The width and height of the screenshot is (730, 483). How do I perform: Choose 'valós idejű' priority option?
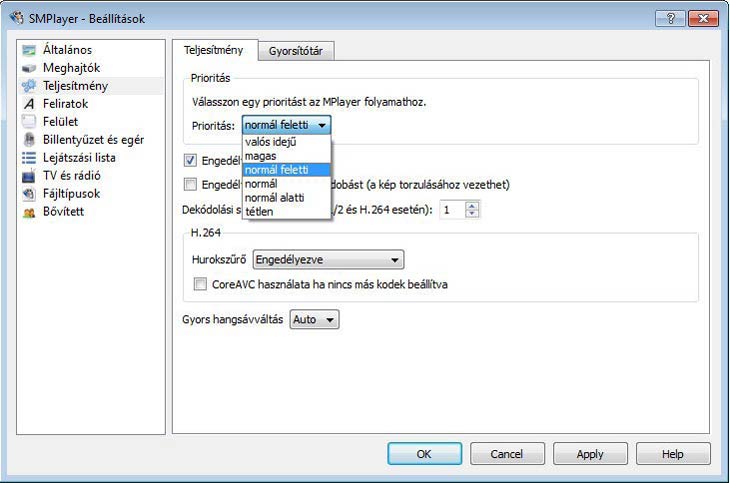click(x=287, y=142)
